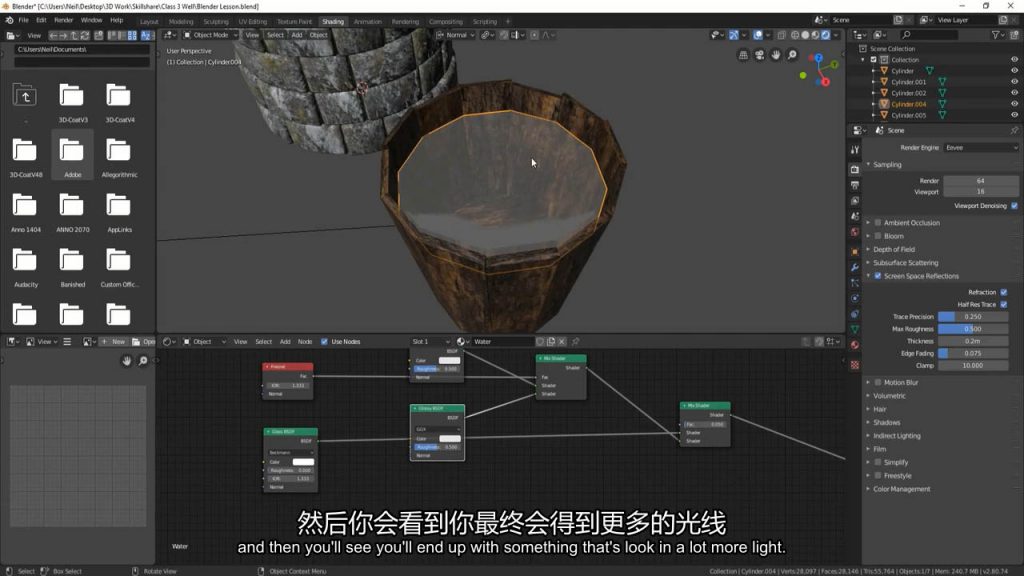
Task: Enable the Ambient Occlusion checkbox
Action: point(878,223)
